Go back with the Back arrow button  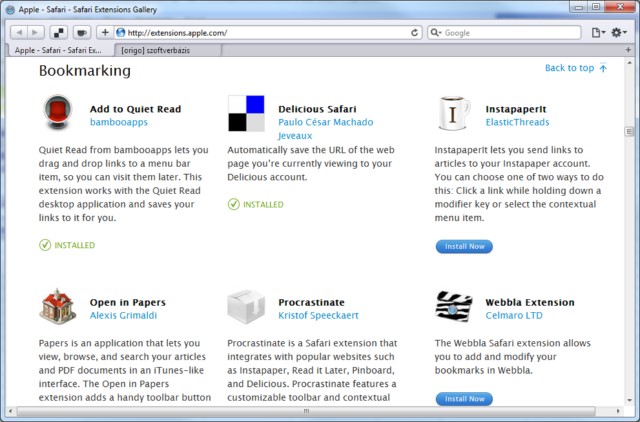pos(19,33)
